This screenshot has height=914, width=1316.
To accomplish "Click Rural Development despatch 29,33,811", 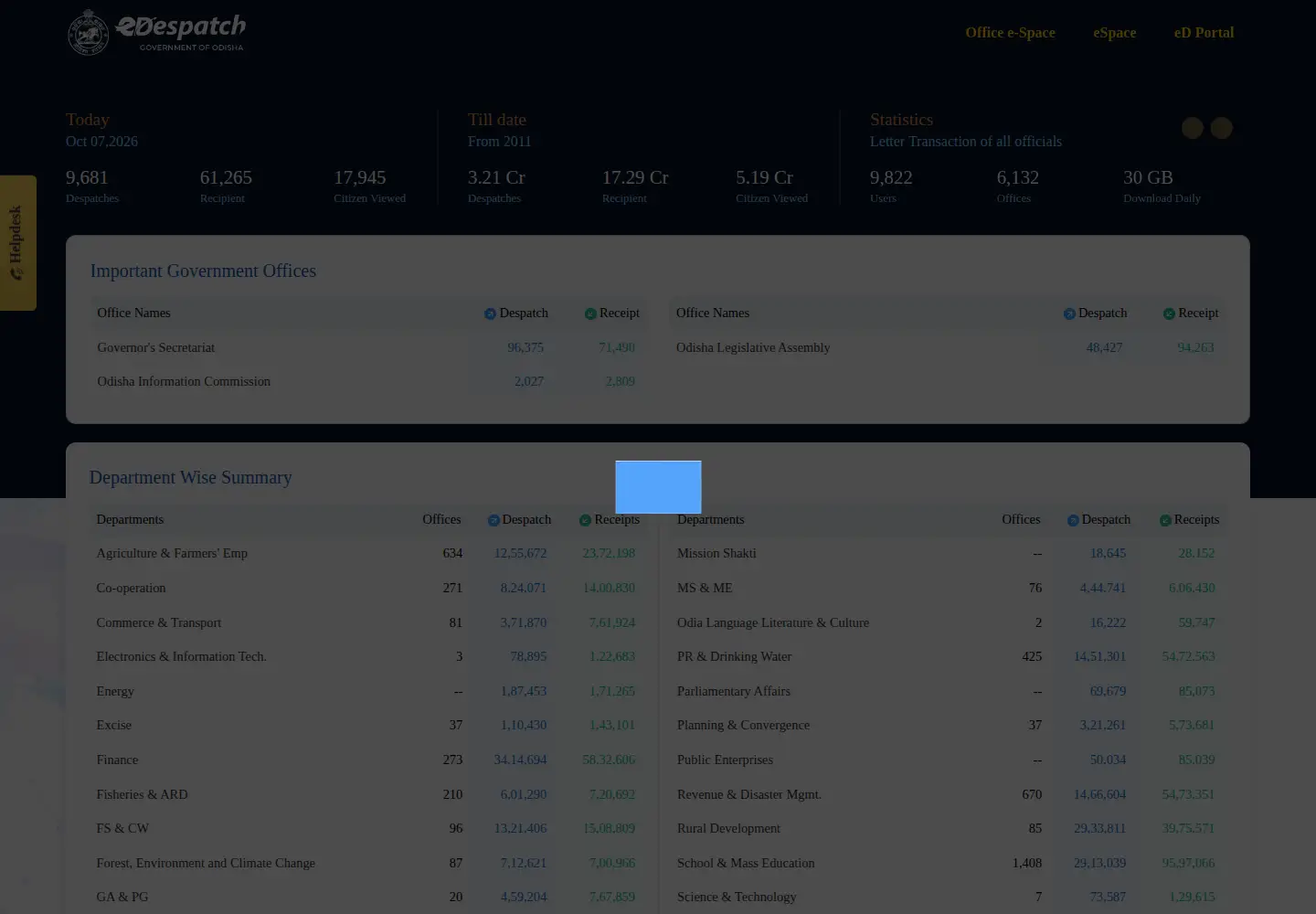I will point(1099,828).
